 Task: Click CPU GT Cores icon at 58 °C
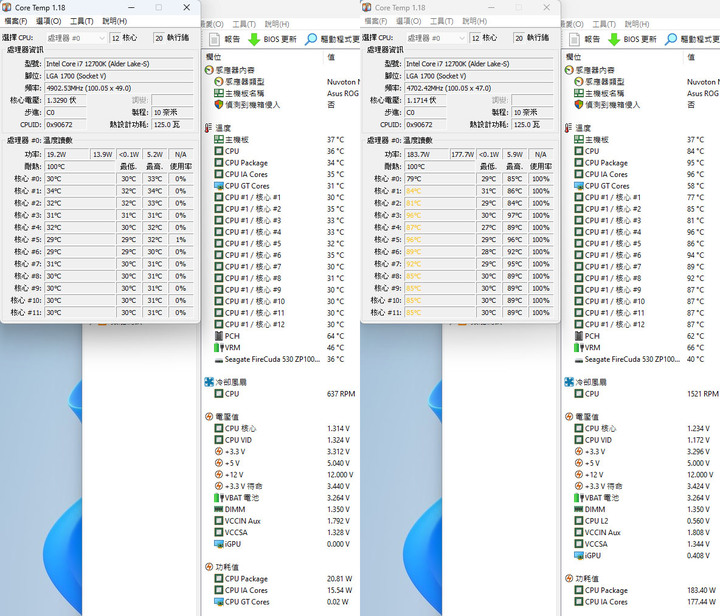click(579, 186)
